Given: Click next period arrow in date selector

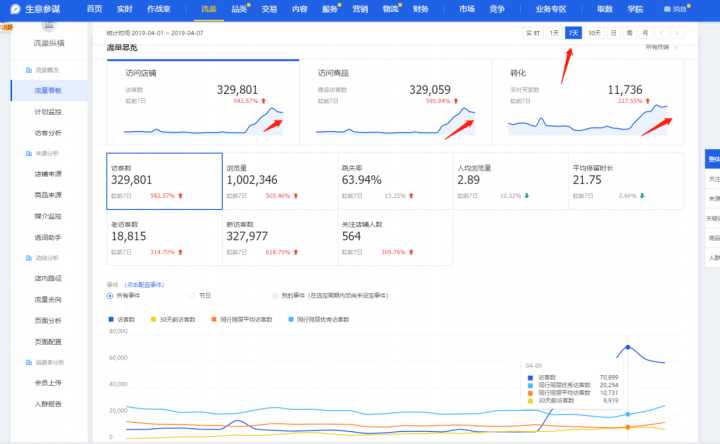Looking at the screenshot, I should click(677, 33).
